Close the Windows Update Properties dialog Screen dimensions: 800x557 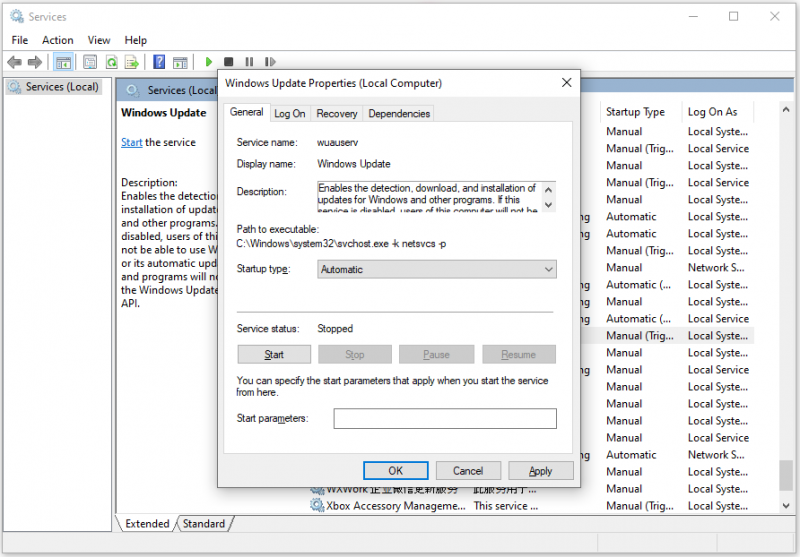click(566, 83)
